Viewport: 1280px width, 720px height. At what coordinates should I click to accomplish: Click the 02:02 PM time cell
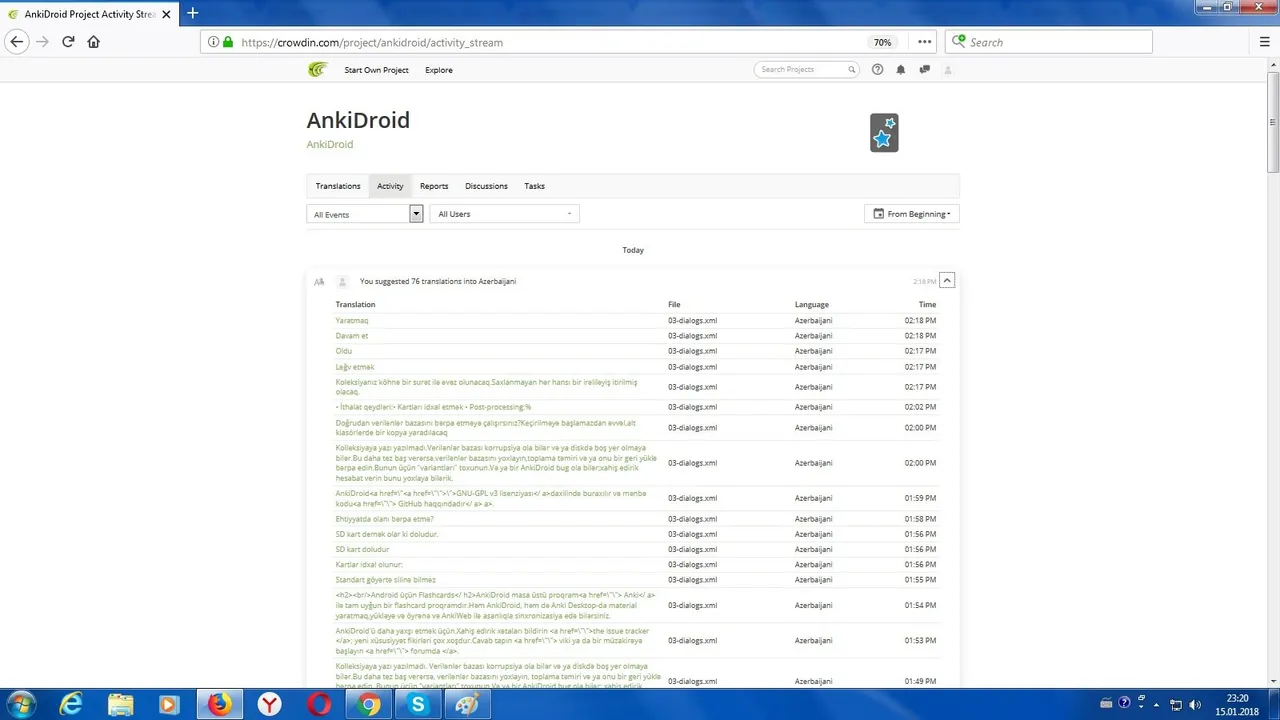click(x=920, y=407)
